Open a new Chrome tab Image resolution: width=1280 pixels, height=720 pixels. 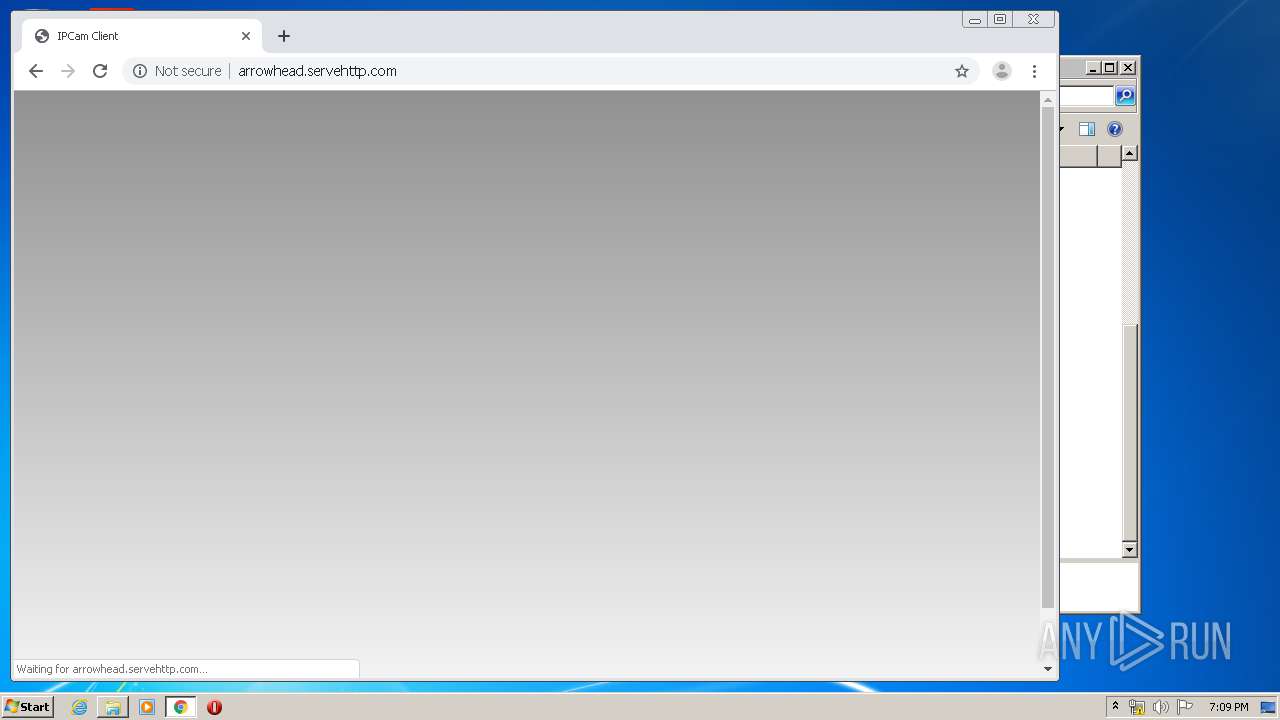[x=284, y=36]
